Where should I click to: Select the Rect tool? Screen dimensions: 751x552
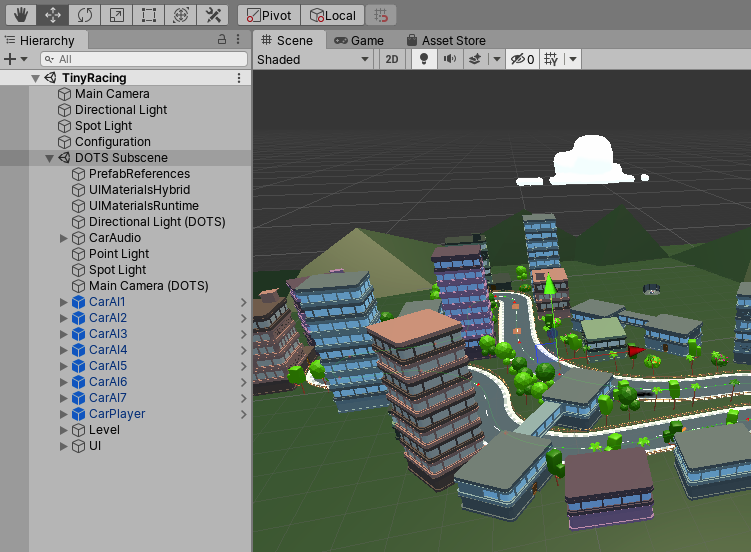(149, 15)
